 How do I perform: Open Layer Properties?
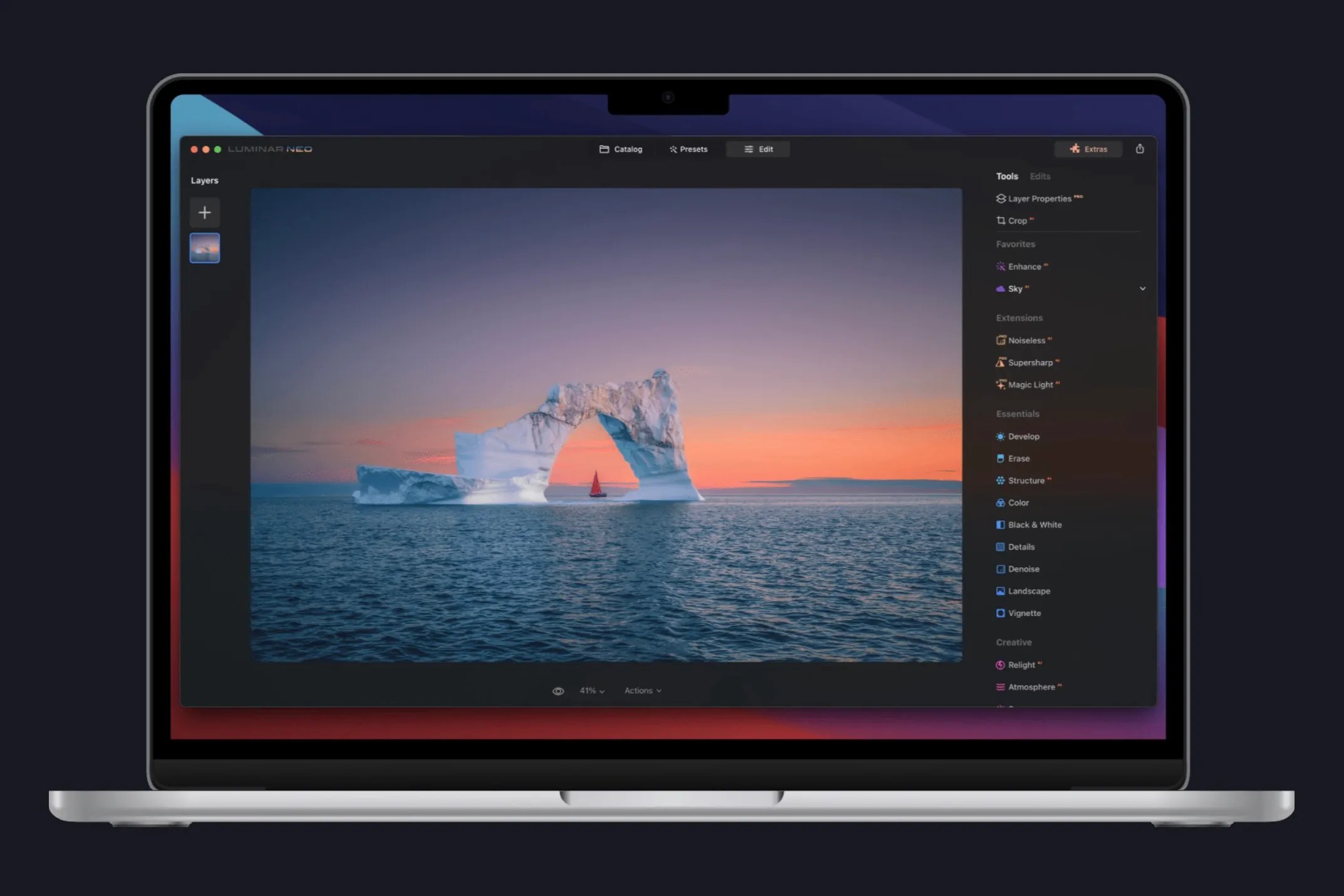[1038, 198]
